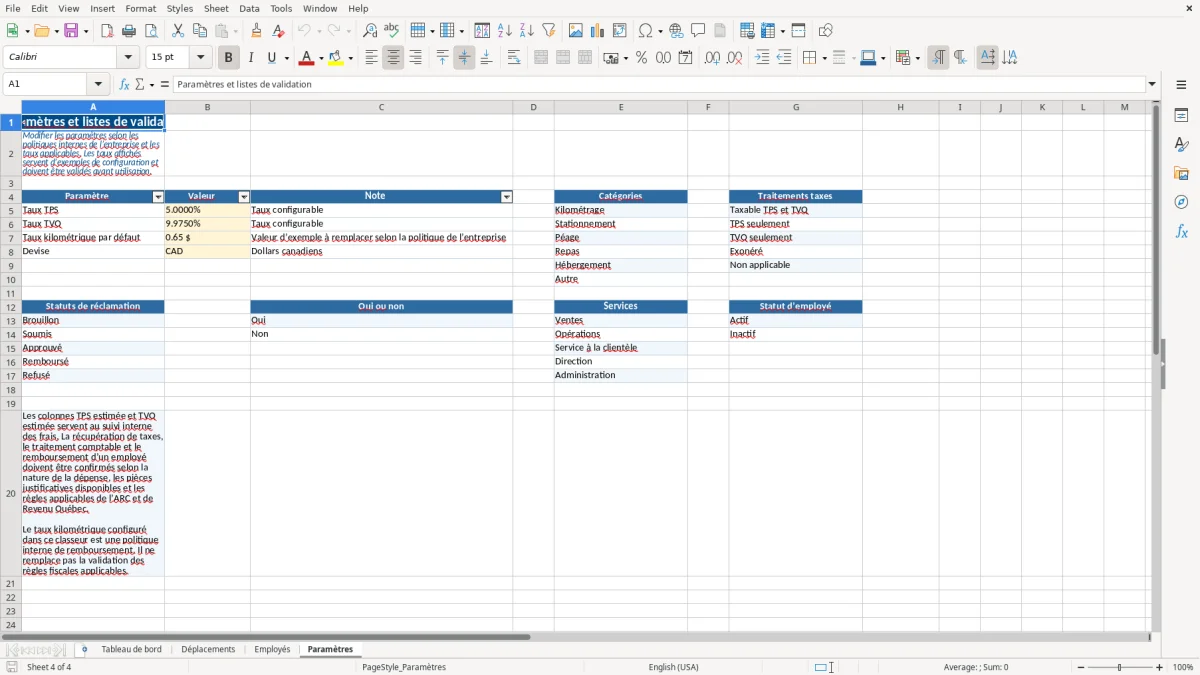The height and width of the screenshot is (675, 1200).
Task: Open the Function Wizard
Action: click(x=124, y=84)
